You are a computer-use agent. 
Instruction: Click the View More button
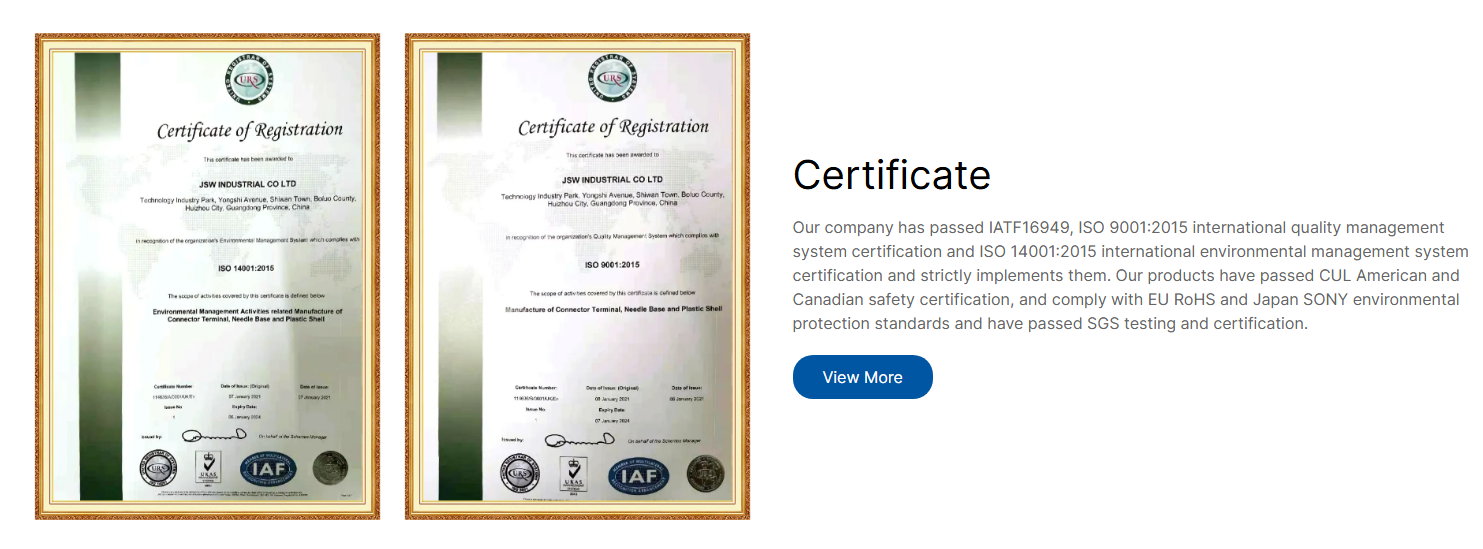coord(862,377)
